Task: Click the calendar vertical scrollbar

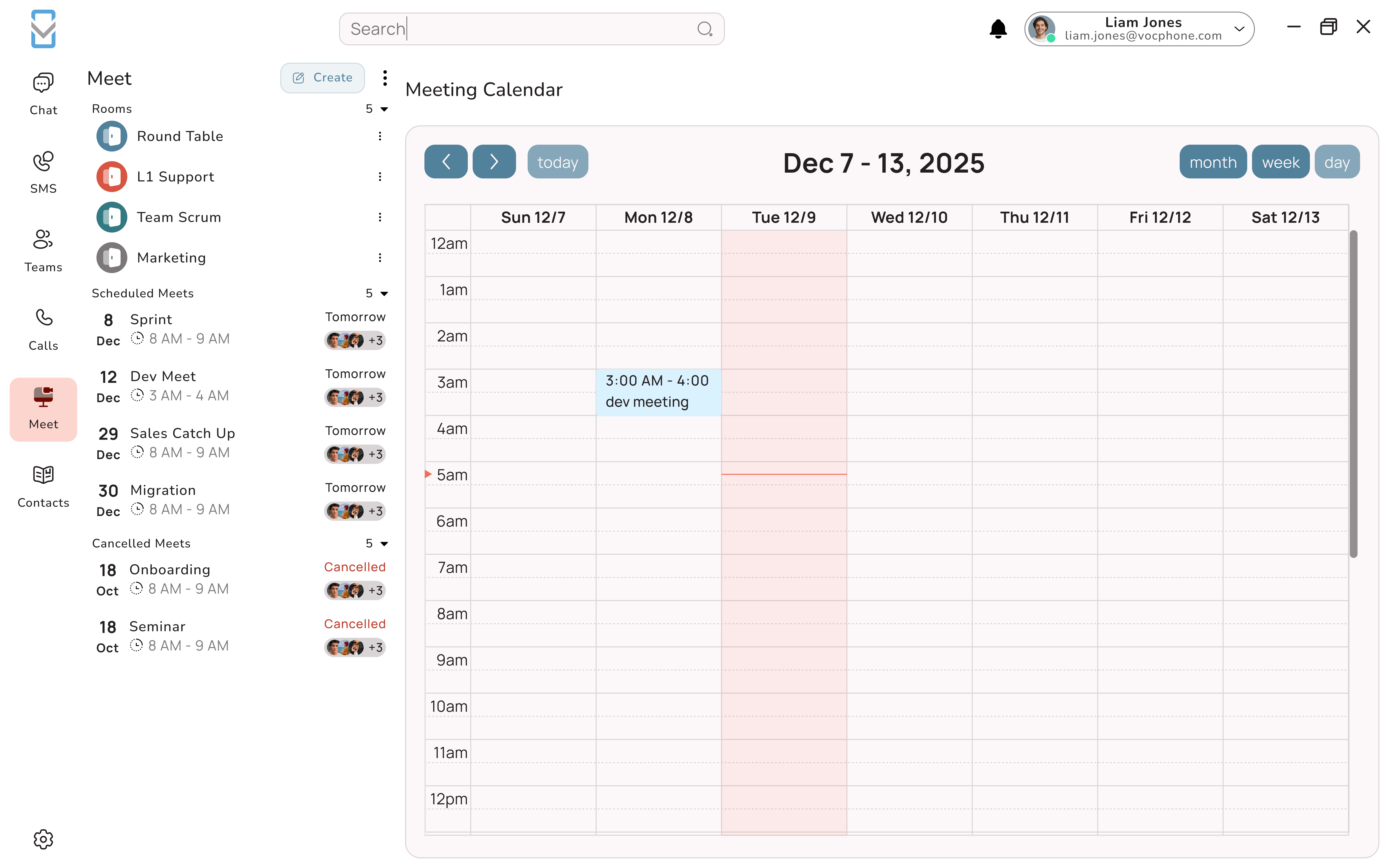Action: click(1353, 393)
